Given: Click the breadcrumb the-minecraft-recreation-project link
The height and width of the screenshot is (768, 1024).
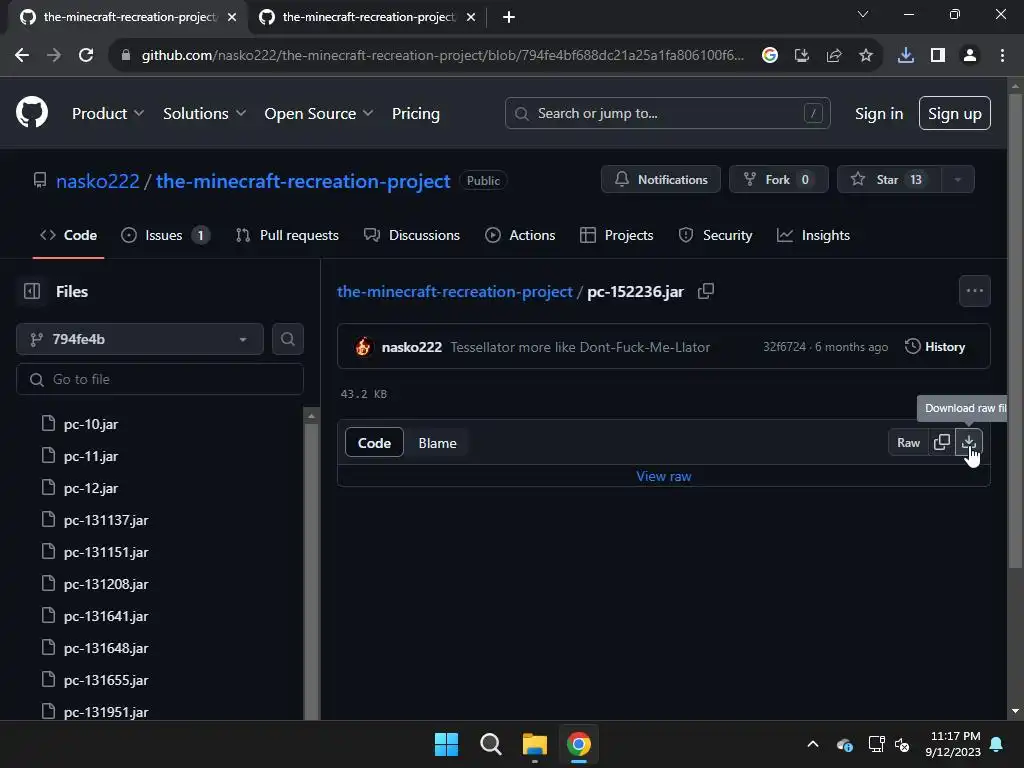Looking at the screenshot, I should click(x=455, y=291).
